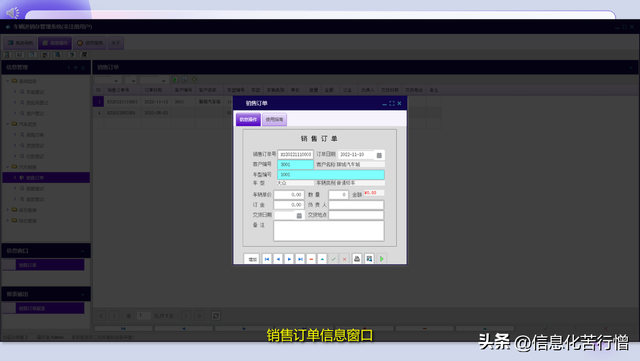Click the printer icon in dialog toolbar

pyautogui.click(x=357, y=259)
